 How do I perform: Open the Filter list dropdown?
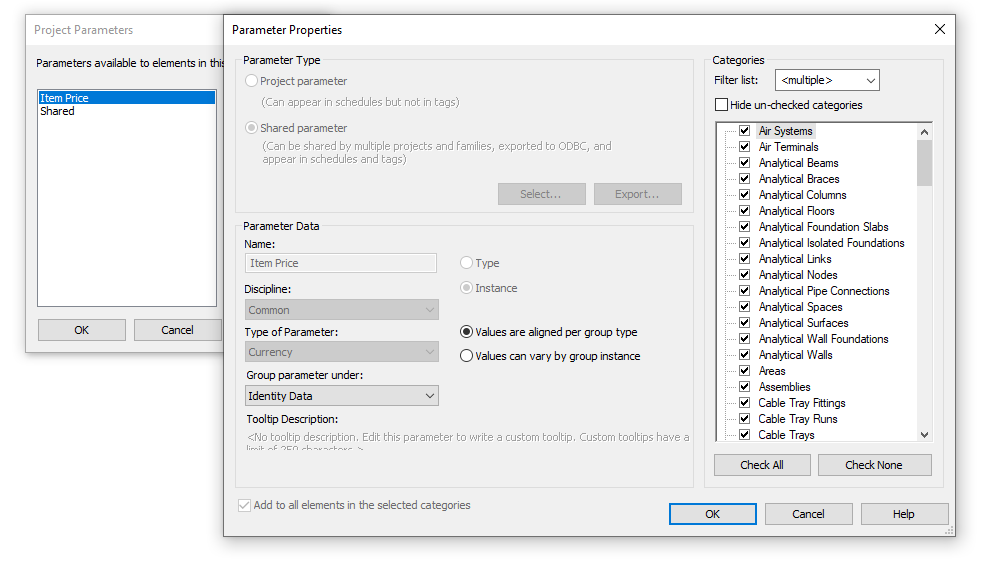pyautogui.click(x=827, y=80)
